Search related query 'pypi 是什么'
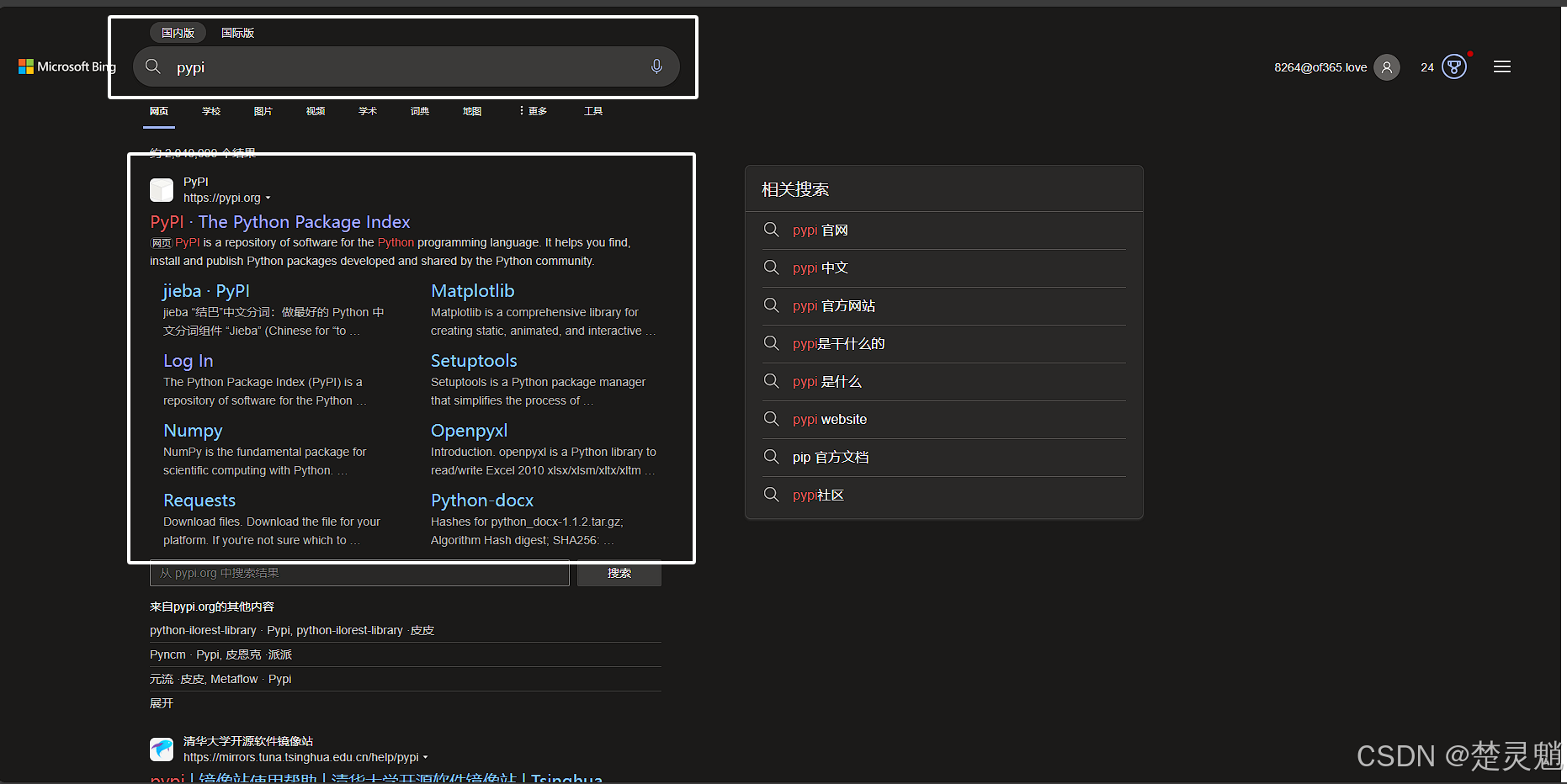 coord(827,381)
